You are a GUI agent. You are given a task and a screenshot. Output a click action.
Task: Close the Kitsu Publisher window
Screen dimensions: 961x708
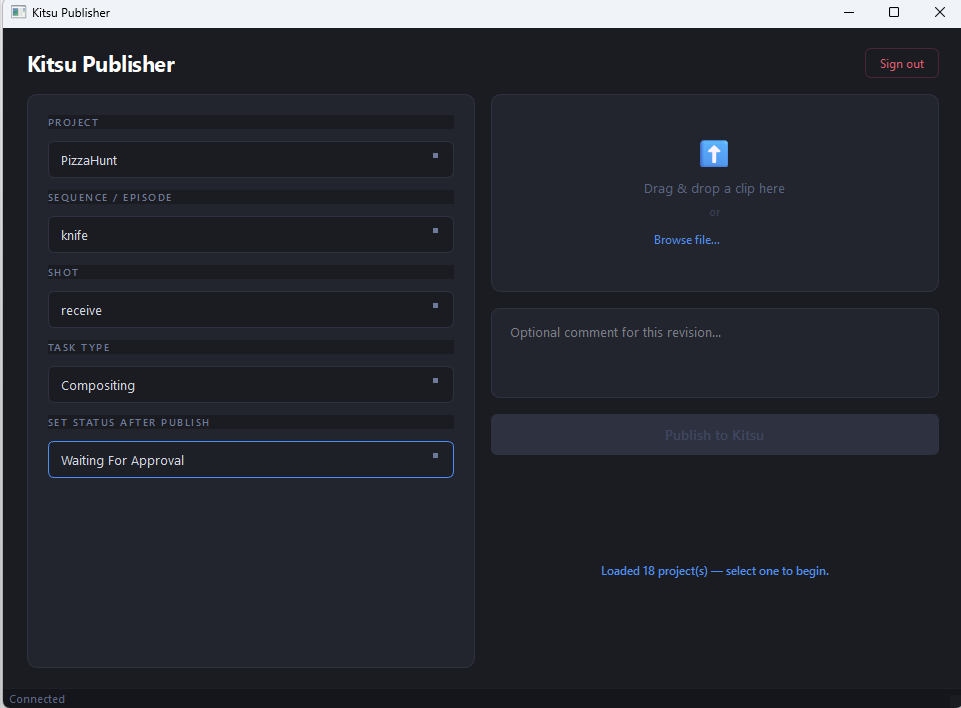[x=940, y=12]
